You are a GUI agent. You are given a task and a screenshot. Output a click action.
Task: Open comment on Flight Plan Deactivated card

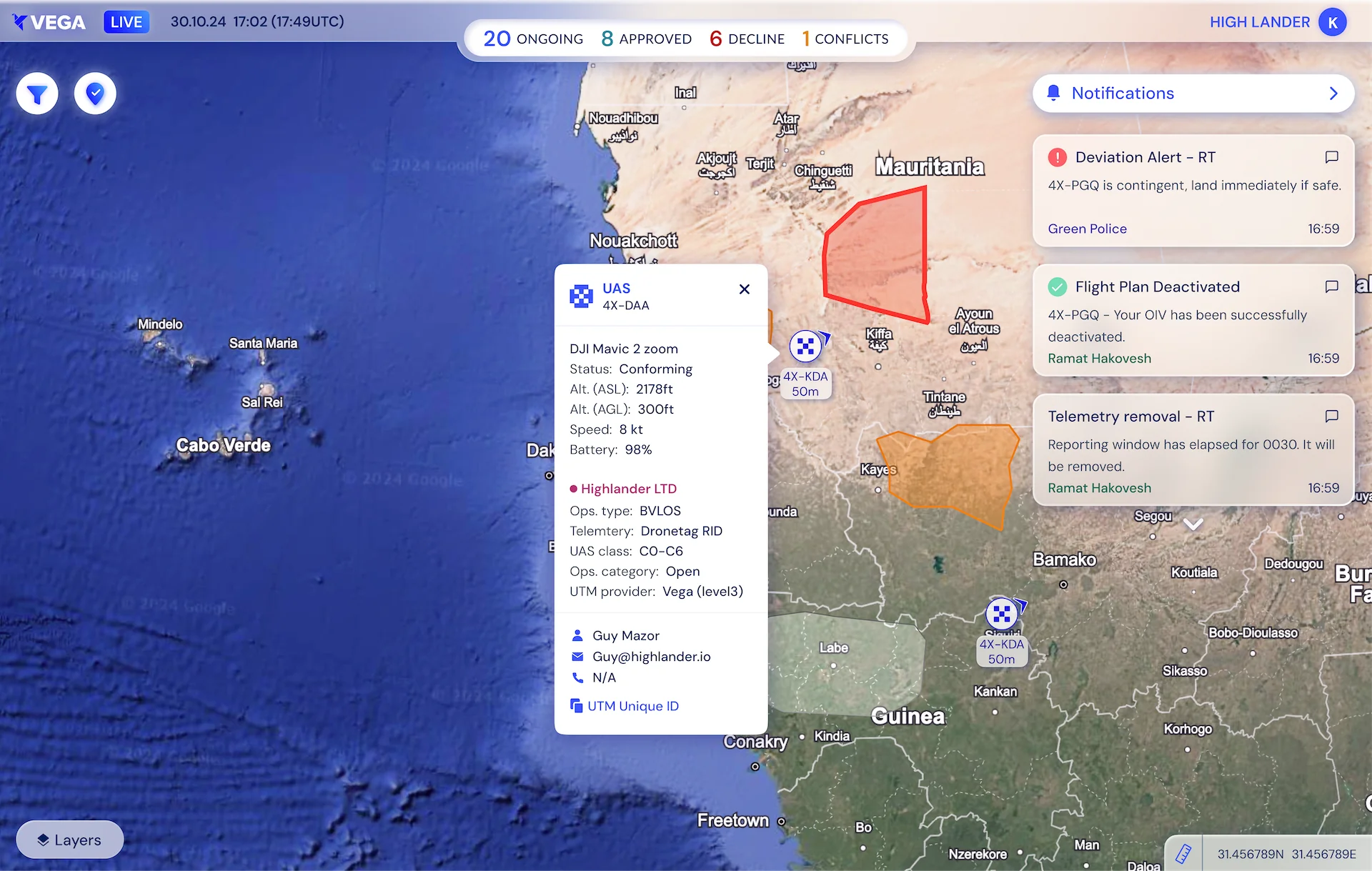pos(1331,287)
